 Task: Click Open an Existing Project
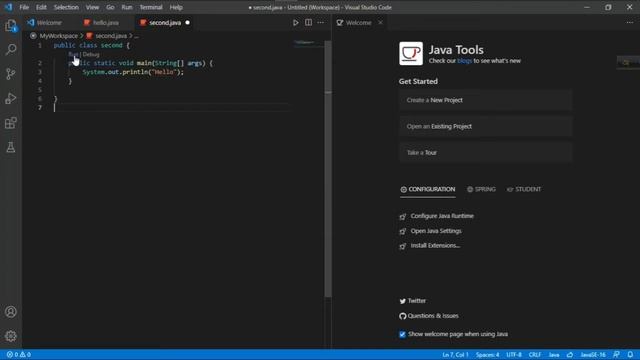pos(485,127)
